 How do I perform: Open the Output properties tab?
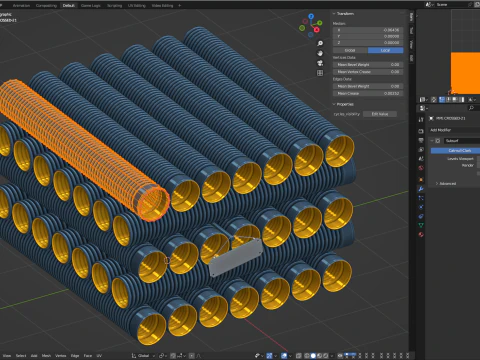[421, 140]
